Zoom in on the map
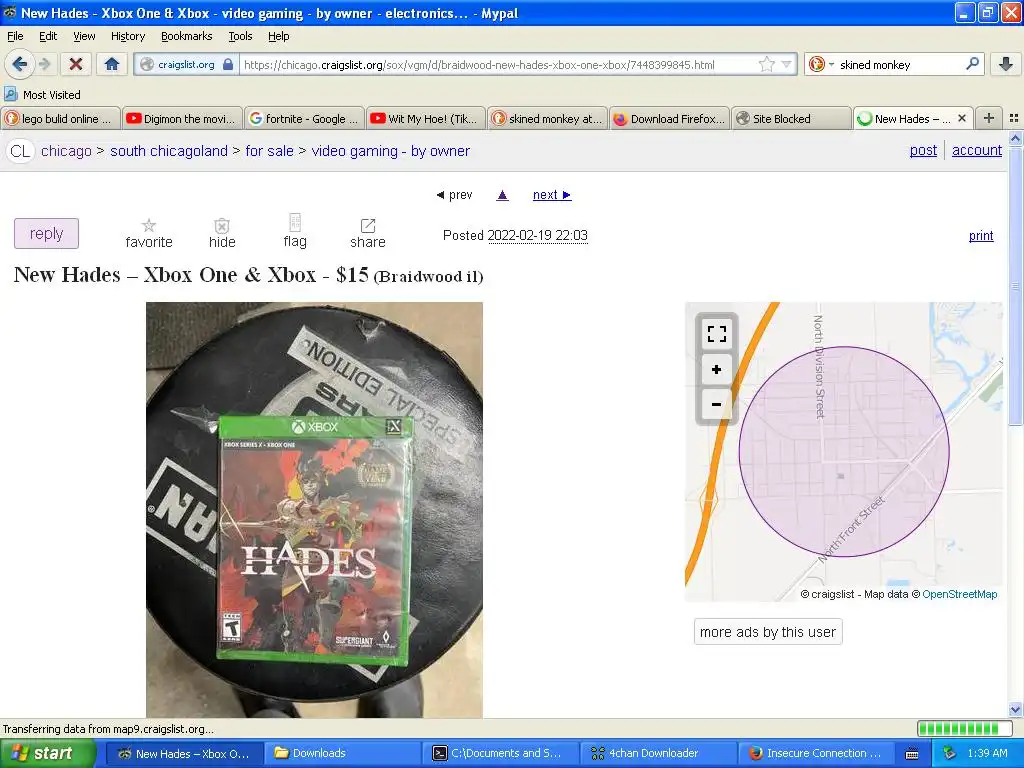The height and width of the screenshot is (768, 1024). tap(716, 370)
